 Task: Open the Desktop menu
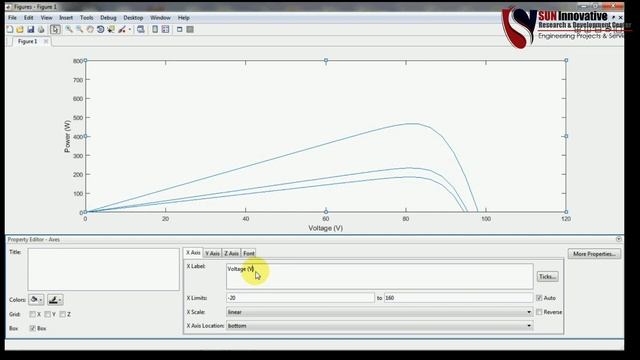(x=133, y=18)
